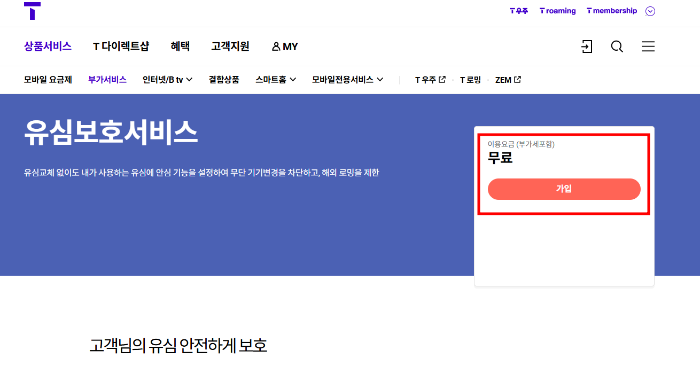The width and height of the screenshot is (700, 379).
Task: Open the T 로밍 submenu link
Action: [470, 79]
